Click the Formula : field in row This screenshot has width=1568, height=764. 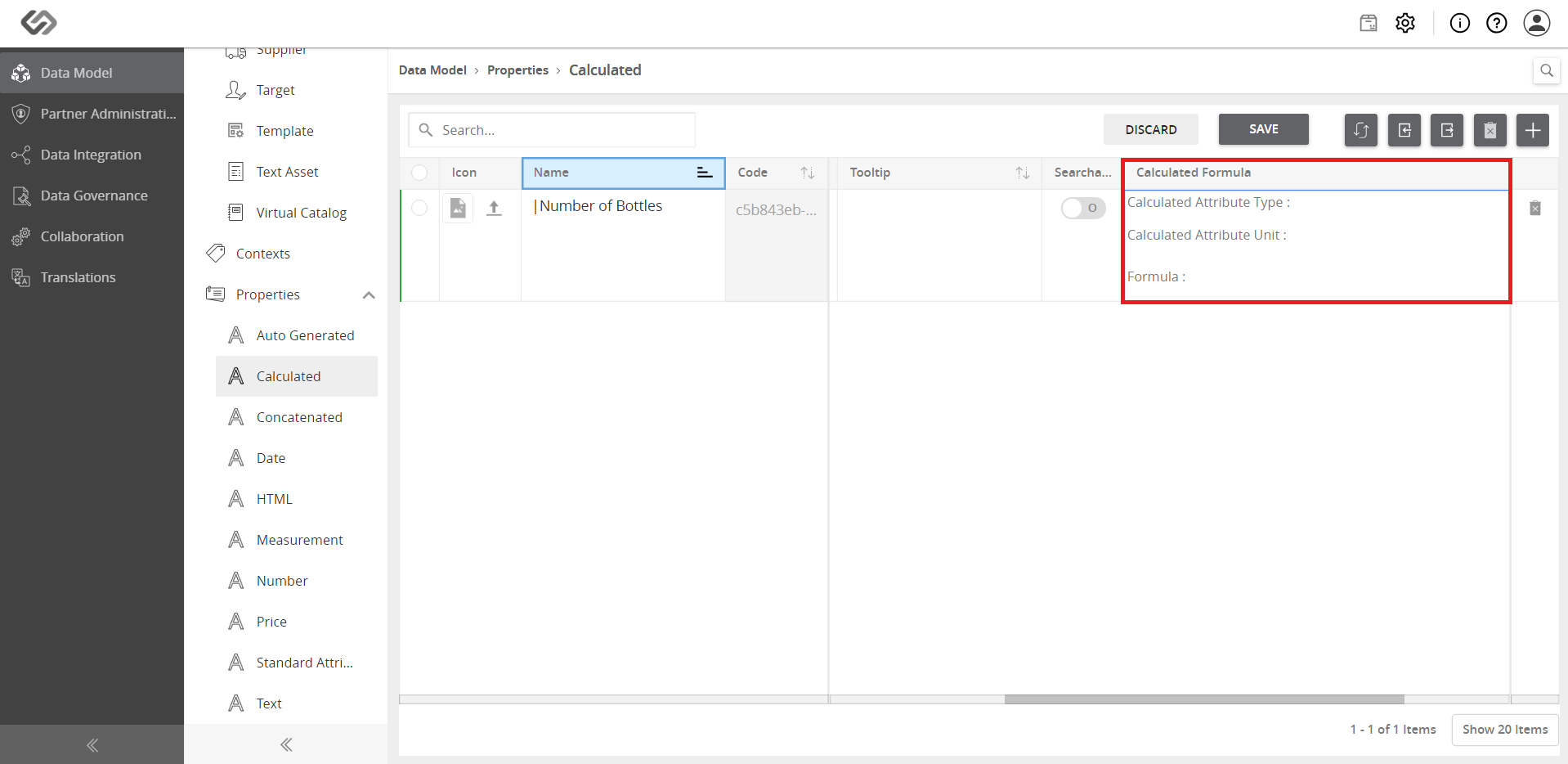(1156, 277)
